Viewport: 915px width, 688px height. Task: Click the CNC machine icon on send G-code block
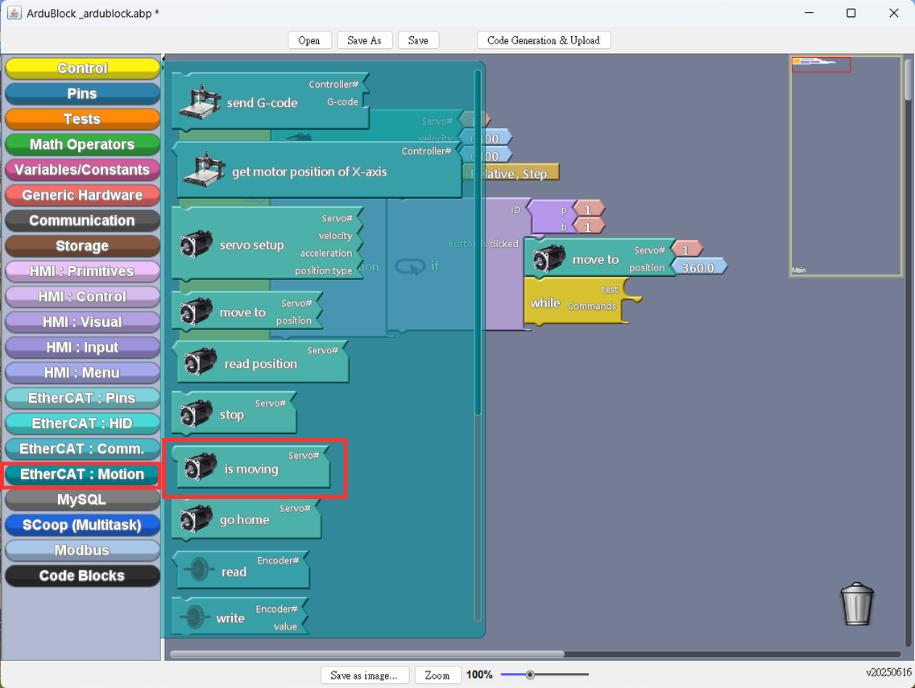point(200,102)
